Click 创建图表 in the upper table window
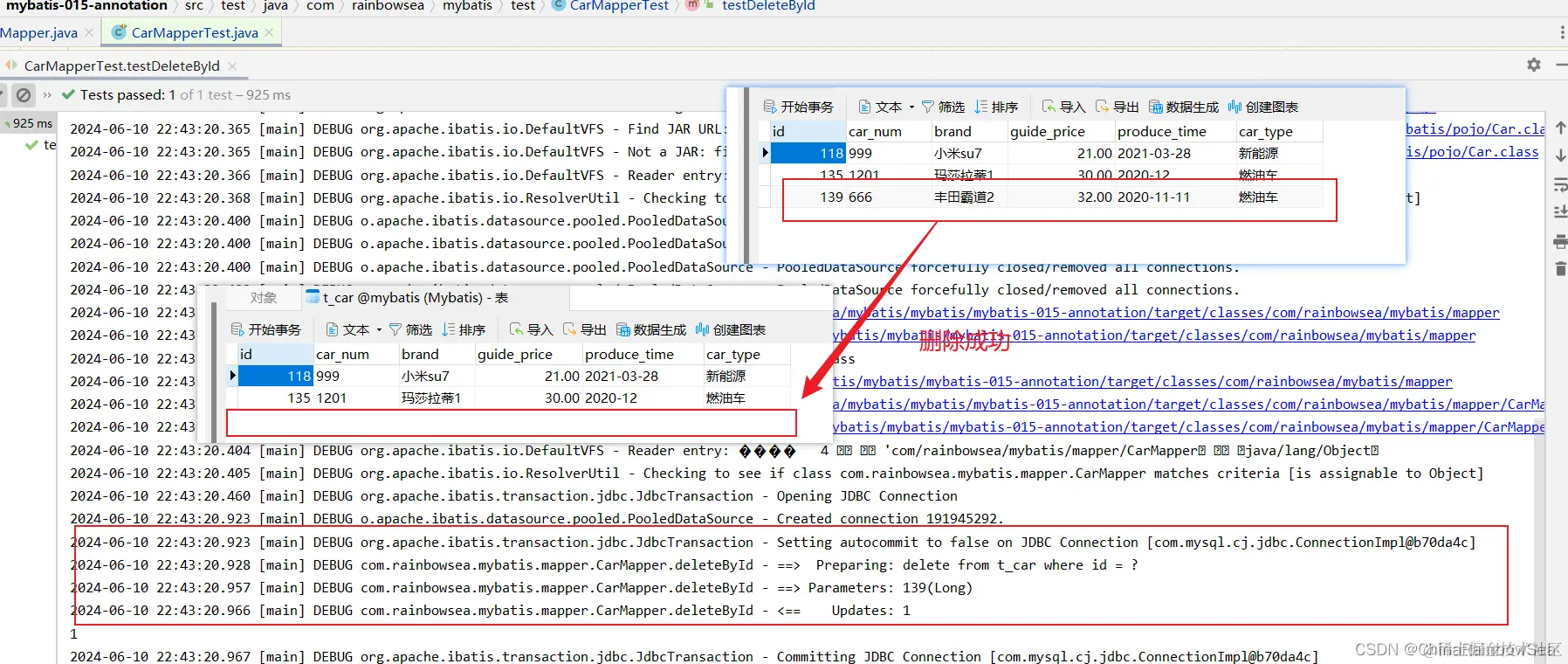Image resolution: width=1568 pixels, height=664 pixels. (x=1263, y=107)
